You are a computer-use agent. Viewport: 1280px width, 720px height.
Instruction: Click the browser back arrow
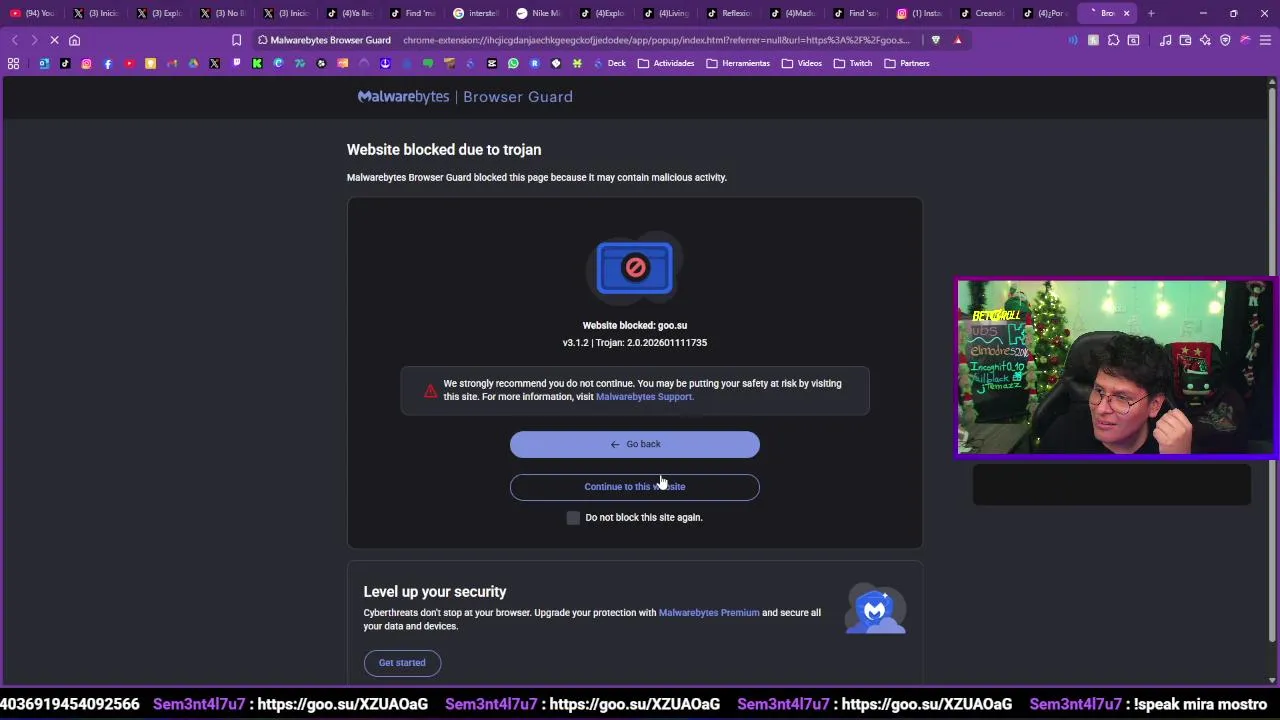tap(14, 40)
